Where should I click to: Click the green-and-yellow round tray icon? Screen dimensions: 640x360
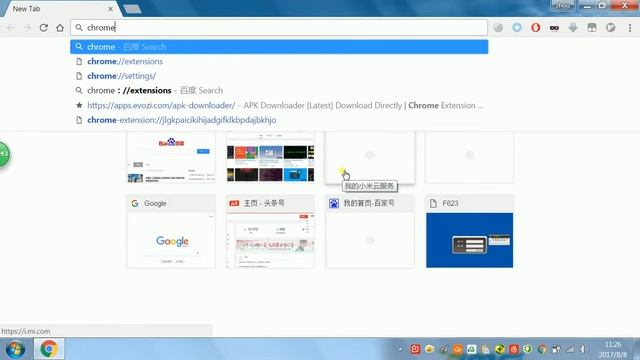(500, 349)
